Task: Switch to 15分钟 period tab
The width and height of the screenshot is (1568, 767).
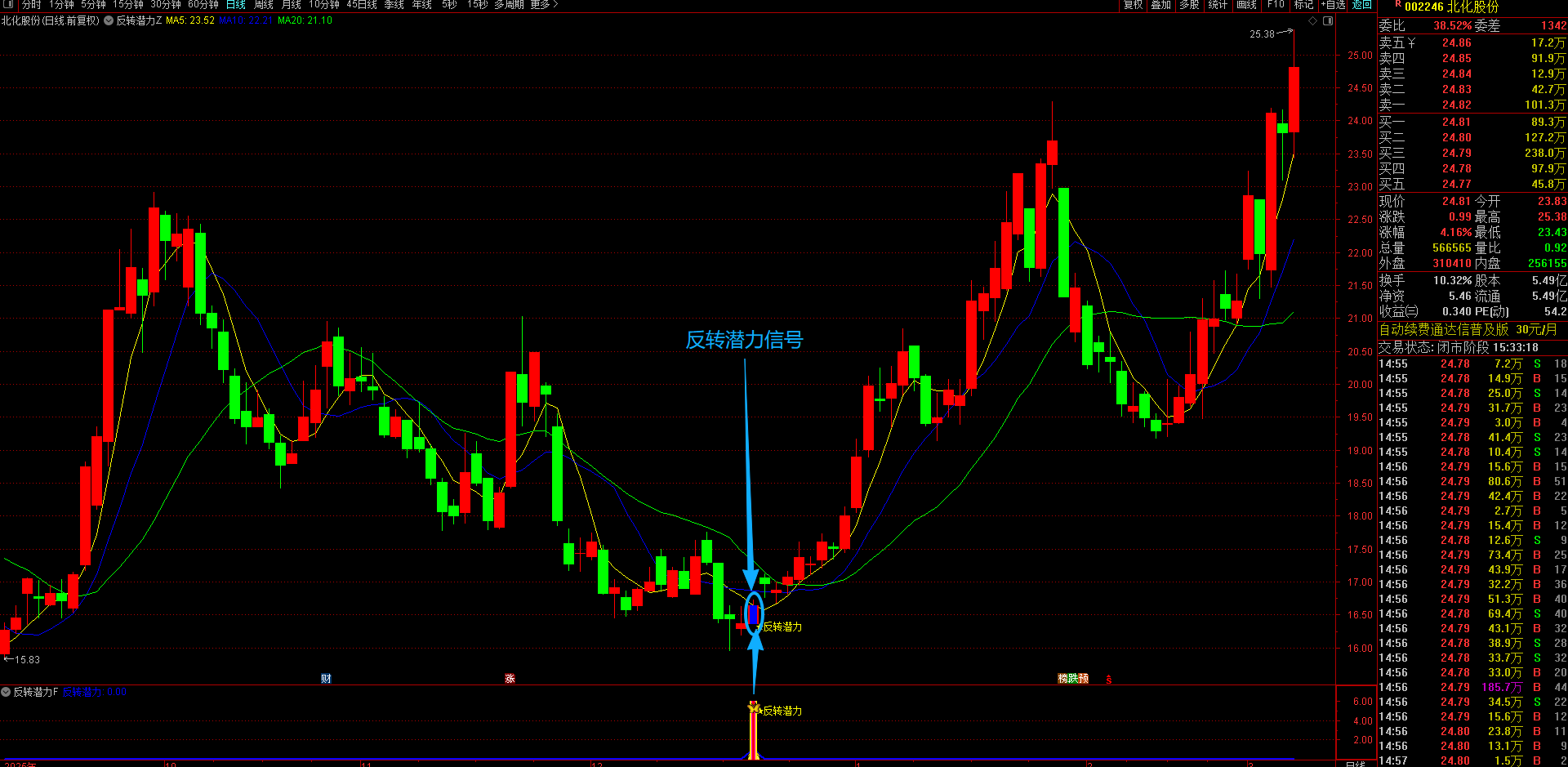Action: (128, 4)
